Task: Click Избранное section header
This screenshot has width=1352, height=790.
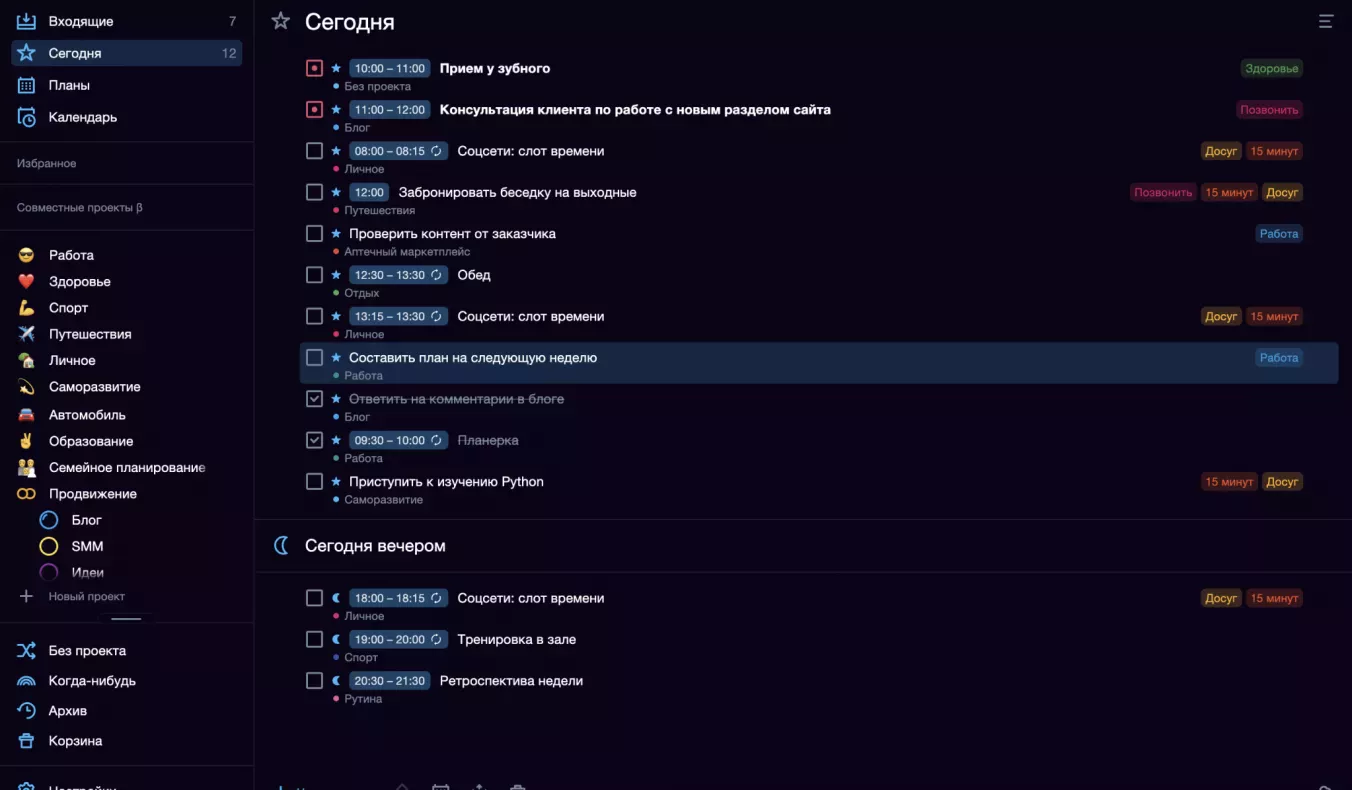Action: point(47,163)
